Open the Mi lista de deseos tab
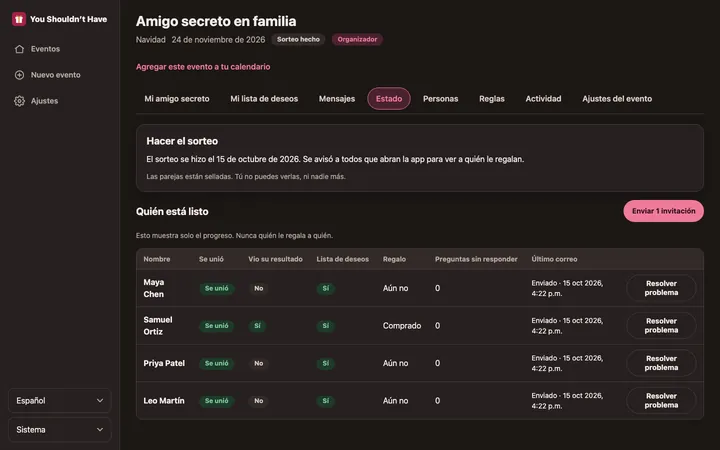 (x=264, y=99)
